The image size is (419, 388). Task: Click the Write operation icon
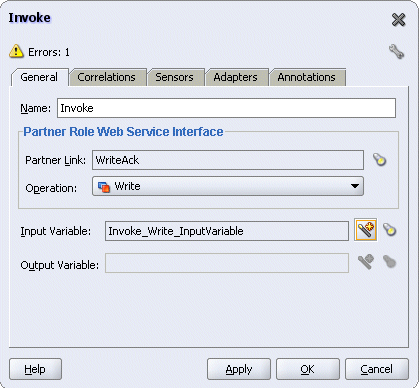[104, 187]
